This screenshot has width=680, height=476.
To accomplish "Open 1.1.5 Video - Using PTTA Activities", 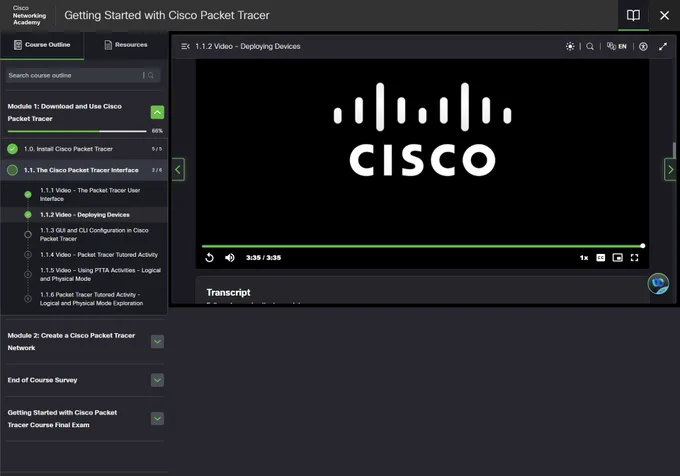I will 100,274.
